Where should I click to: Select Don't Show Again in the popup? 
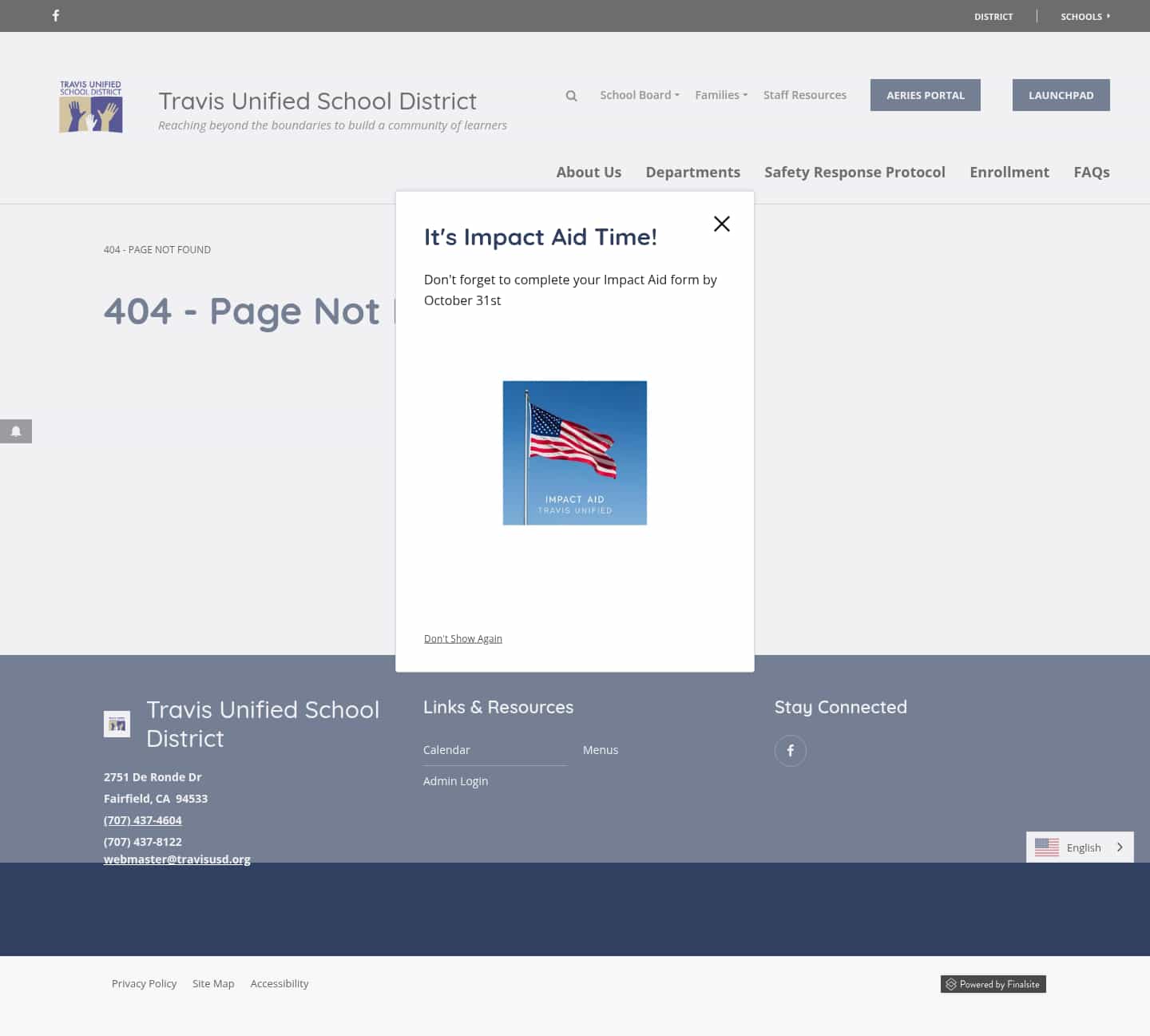pyautogui.click(x=462, y=638)
